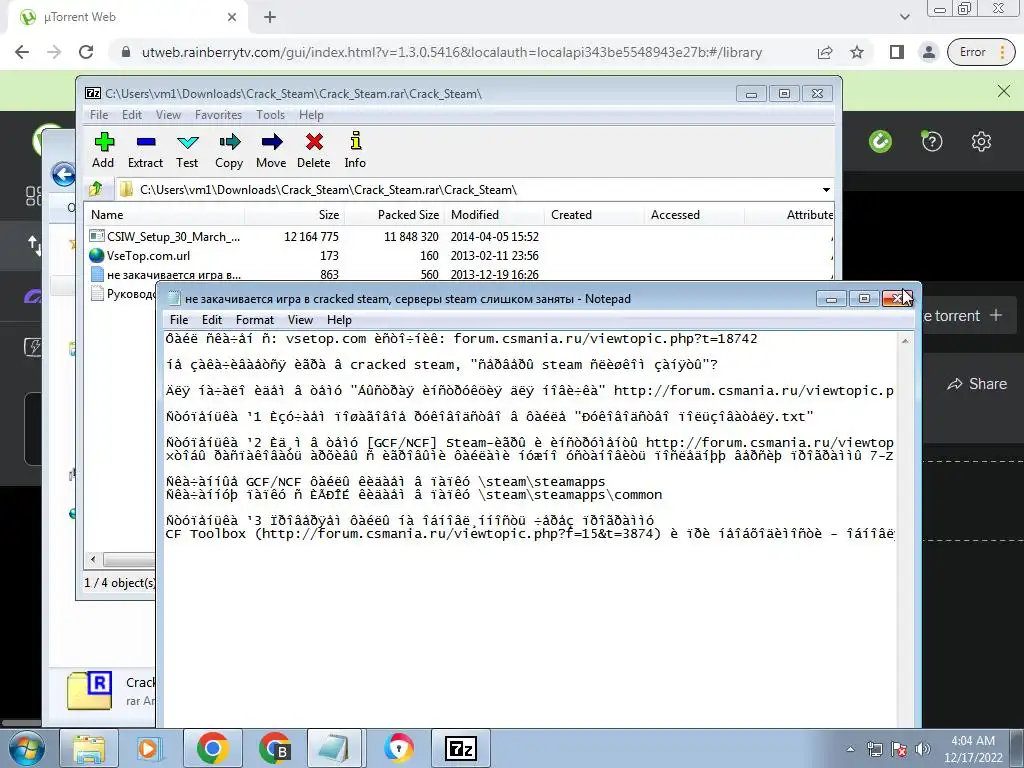This screenshot has width=1024, height=768.
Task: Click the Extract toolbar icon in 7-Zip
Action: coord(145,150)
